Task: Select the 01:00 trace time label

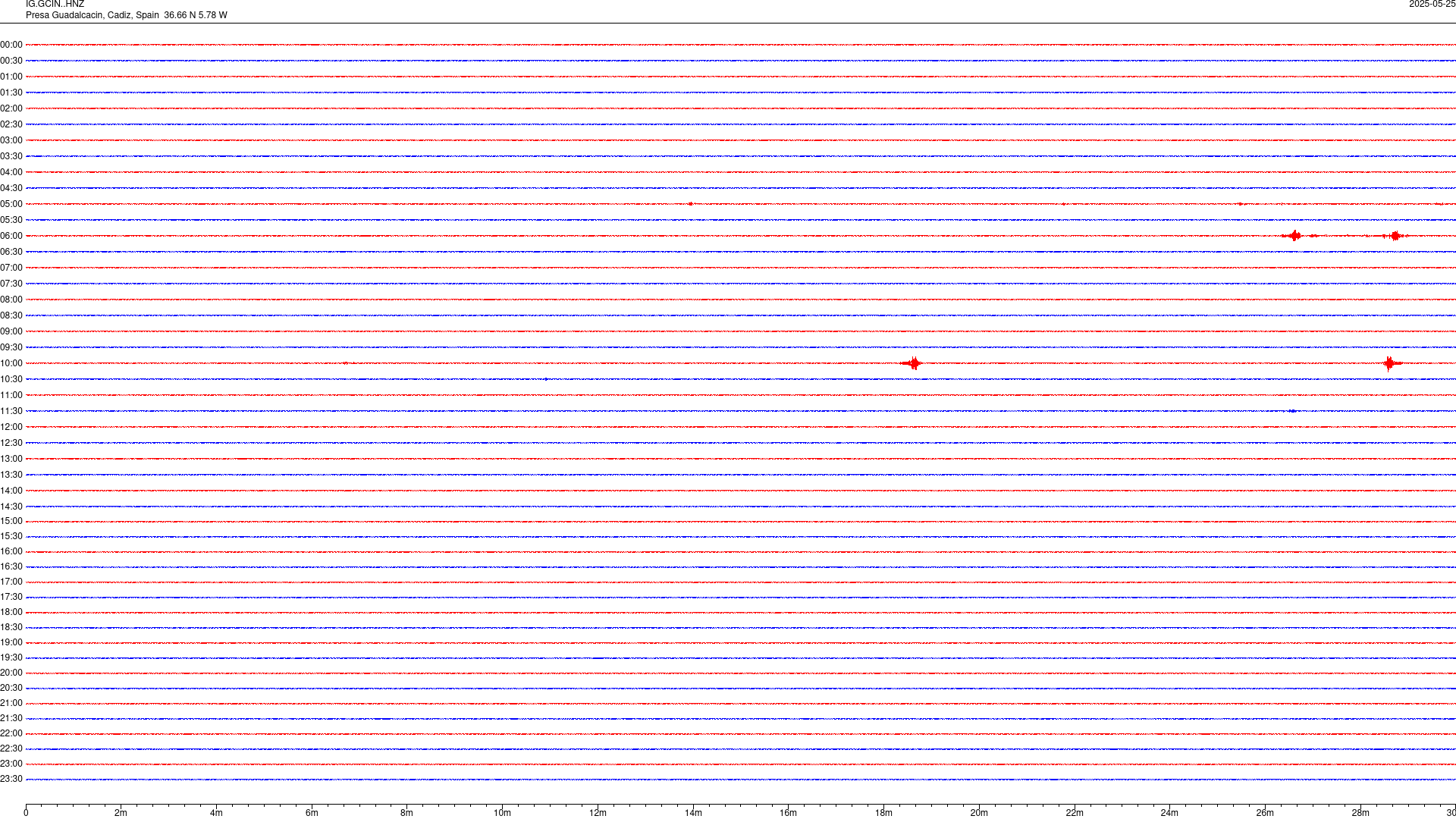Action: point(11,77)
